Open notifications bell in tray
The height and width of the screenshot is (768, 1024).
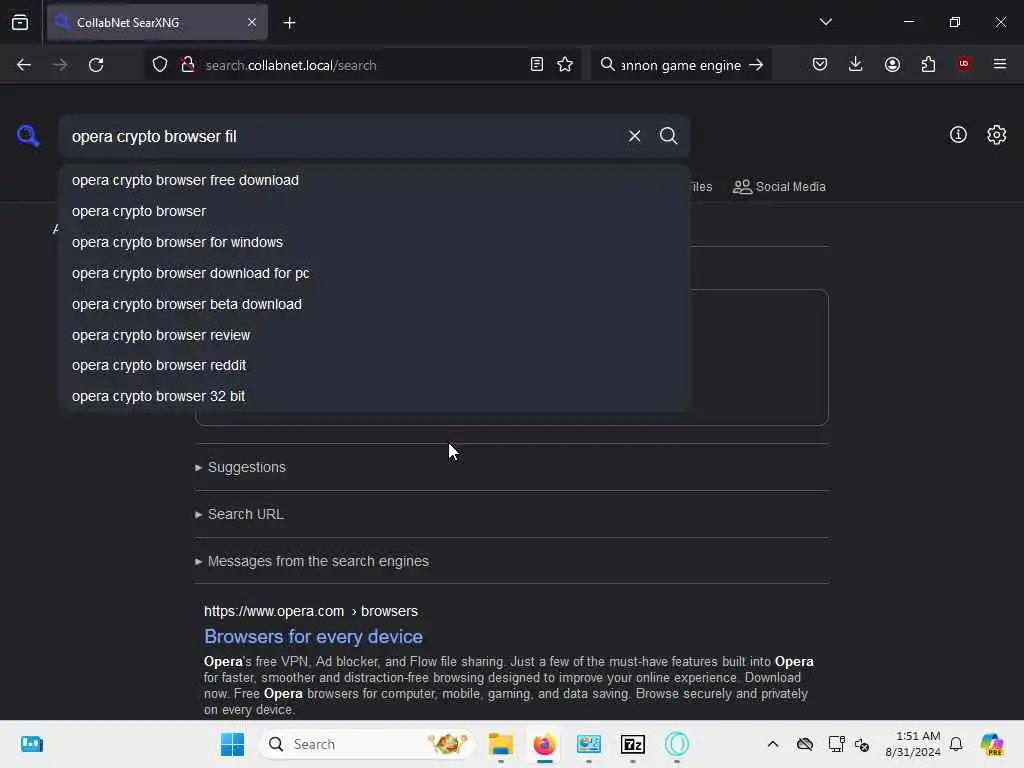[x=956, y=744]
